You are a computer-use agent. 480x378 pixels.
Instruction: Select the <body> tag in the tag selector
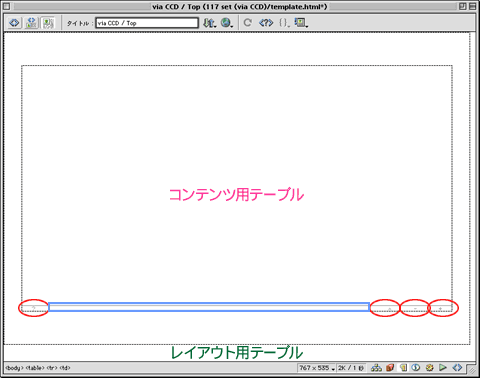coord(14,368)
